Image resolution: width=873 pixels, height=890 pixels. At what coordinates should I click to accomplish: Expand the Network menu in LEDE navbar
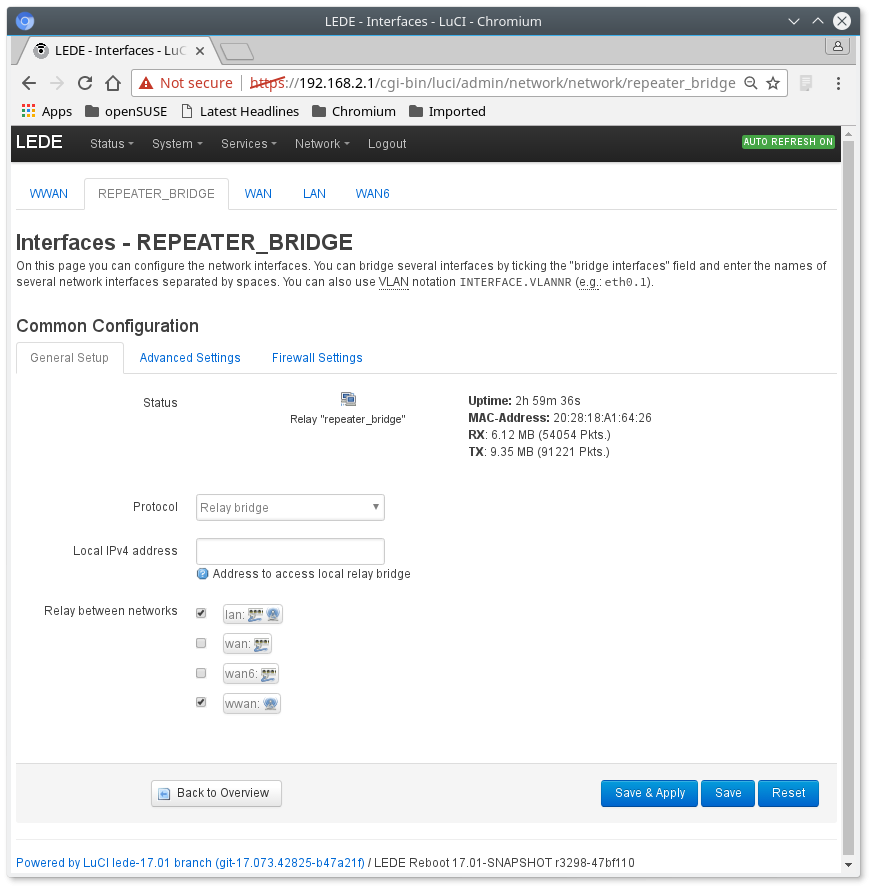(x=321, y=143)
